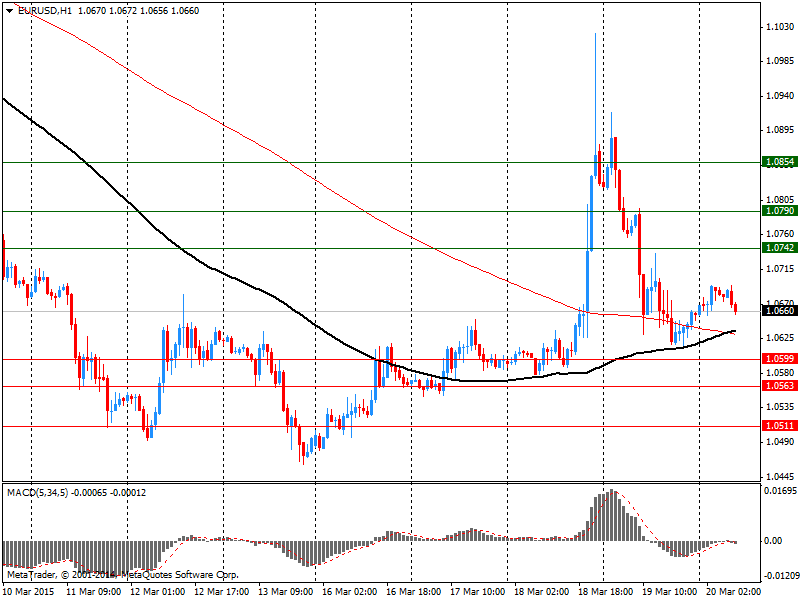This screenshot has width=800, height=600.
Task: Click the MACD zero level 0.00 label
Action: [773, 541]
